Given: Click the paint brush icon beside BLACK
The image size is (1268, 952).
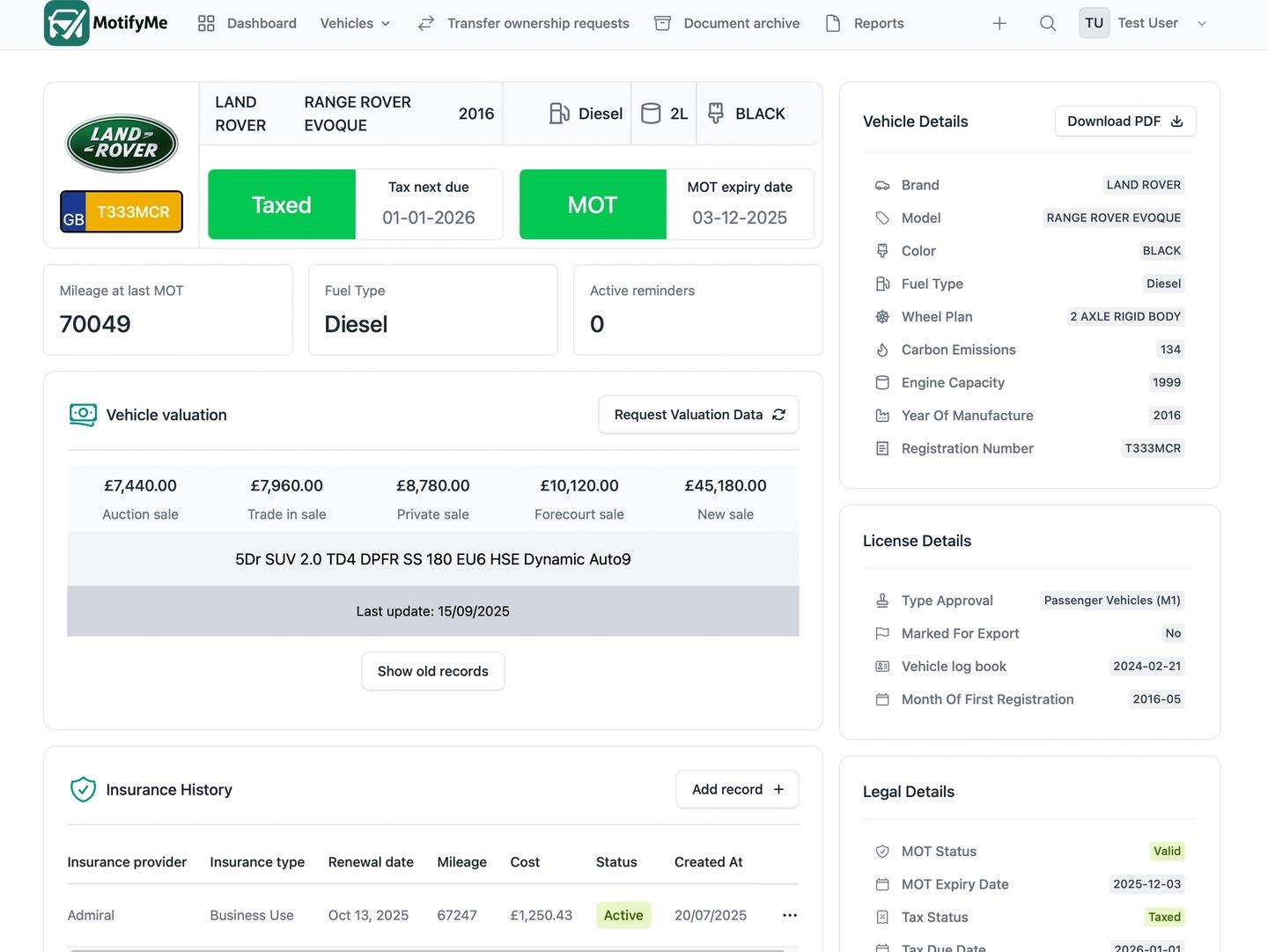Looking at the screenshot, I should point(716,114).
